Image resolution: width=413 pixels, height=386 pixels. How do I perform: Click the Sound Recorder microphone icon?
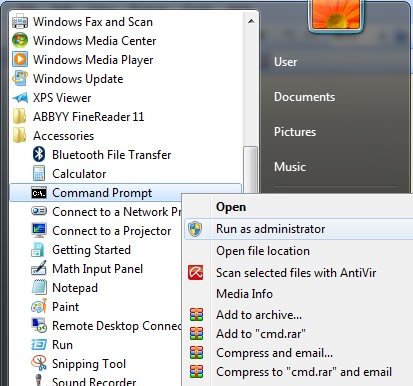tap(39, 380)
